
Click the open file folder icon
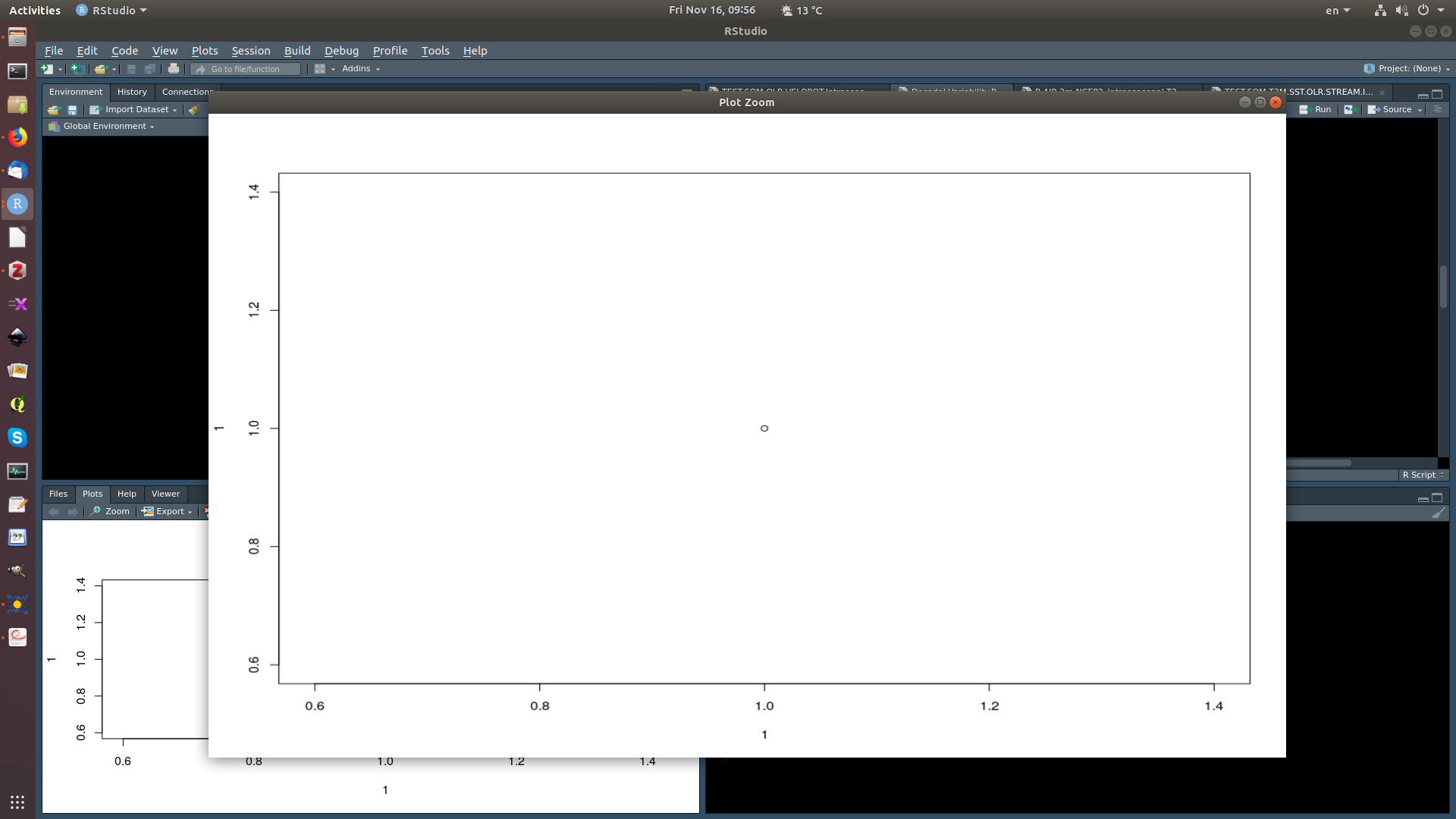pos(101,68)
